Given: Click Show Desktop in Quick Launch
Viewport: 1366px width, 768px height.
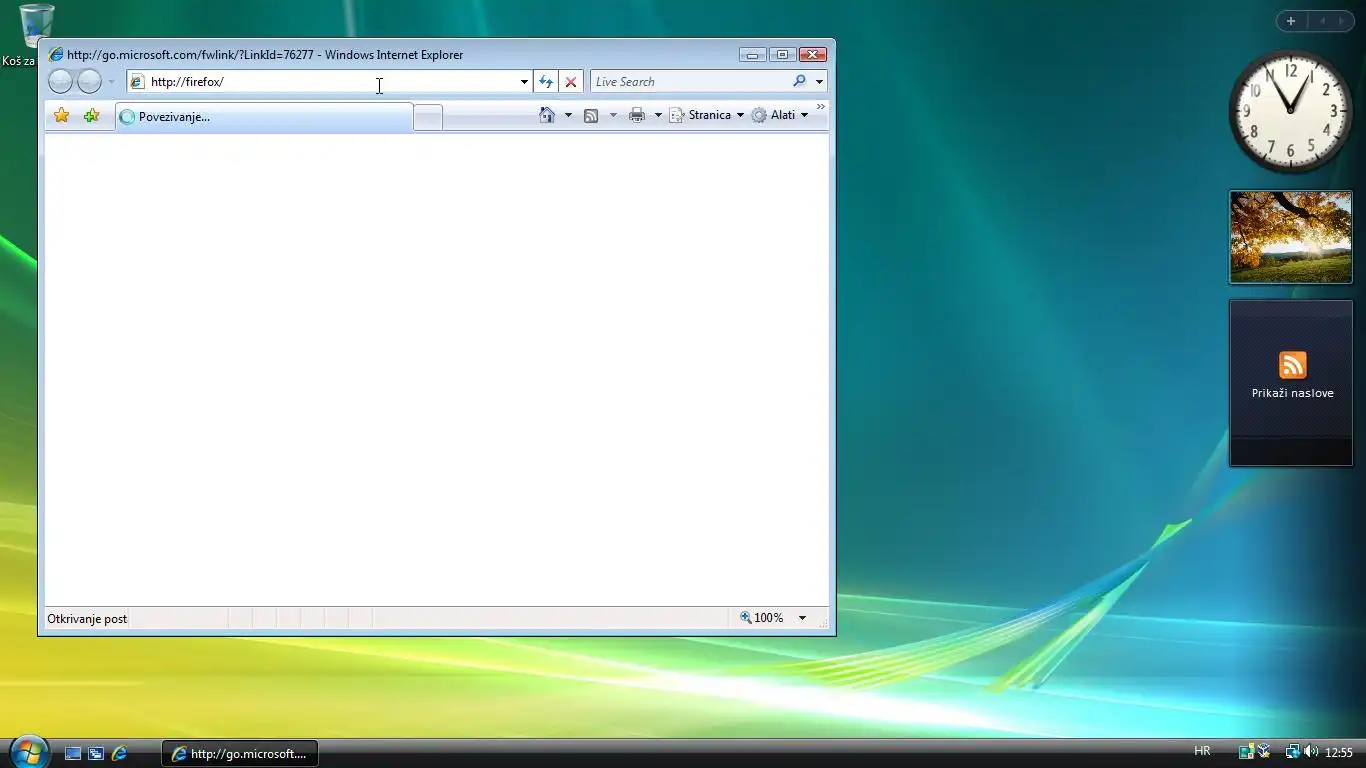Looking at the screenshot, I should (73, 753).
